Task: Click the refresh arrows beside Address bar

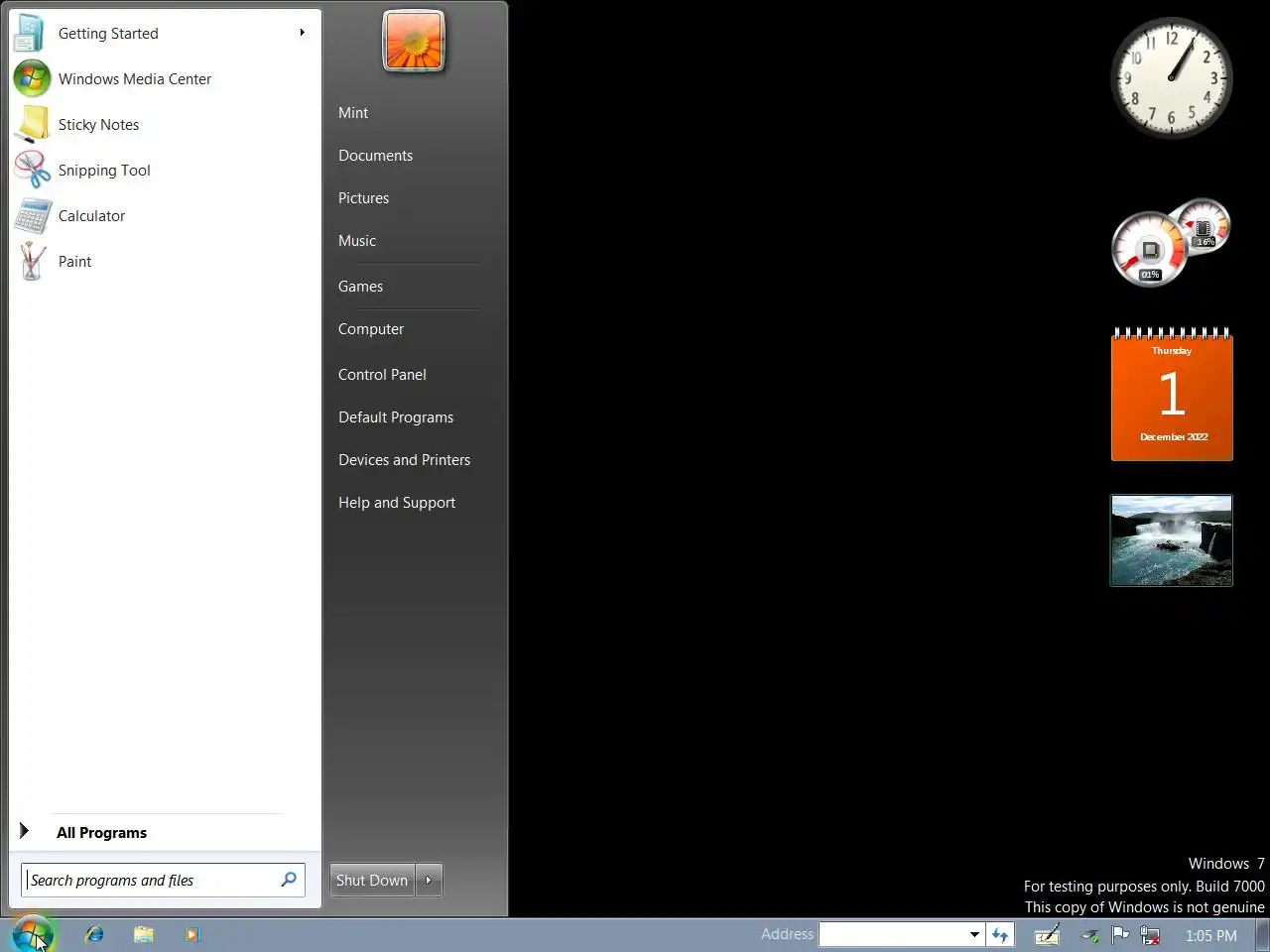Action: coord(1000,934)
